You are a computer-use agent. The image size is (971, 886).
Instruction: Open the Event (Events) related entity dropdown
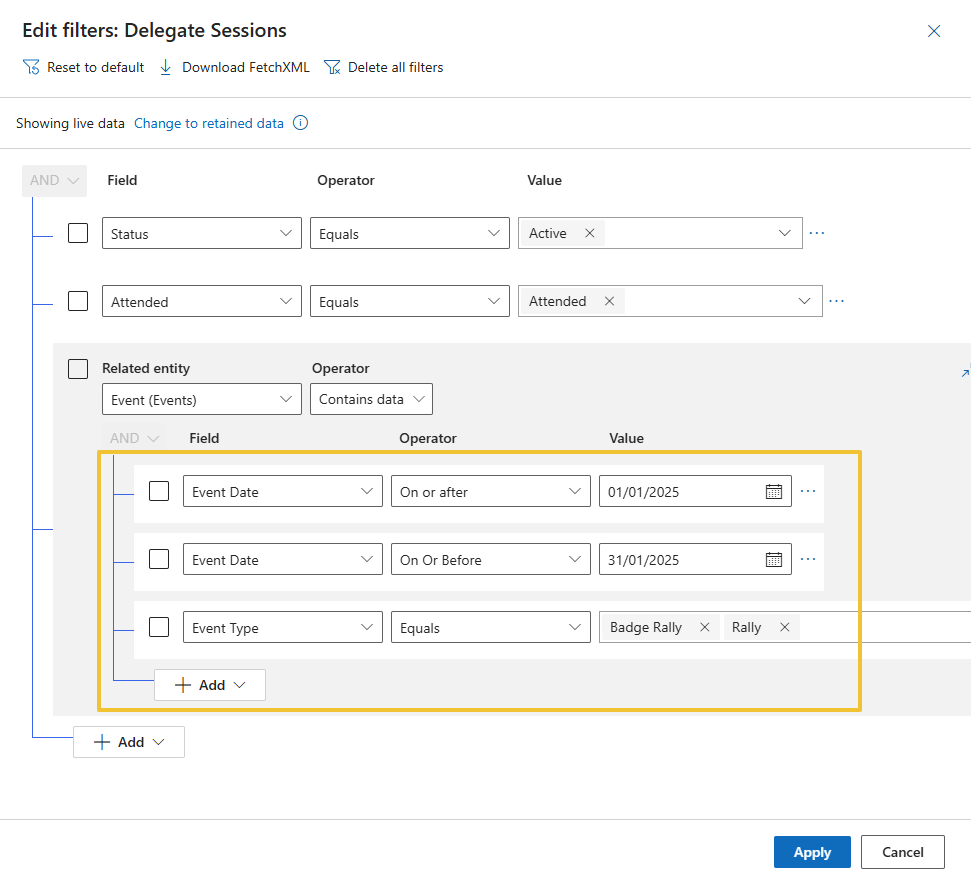click(202, 399)
